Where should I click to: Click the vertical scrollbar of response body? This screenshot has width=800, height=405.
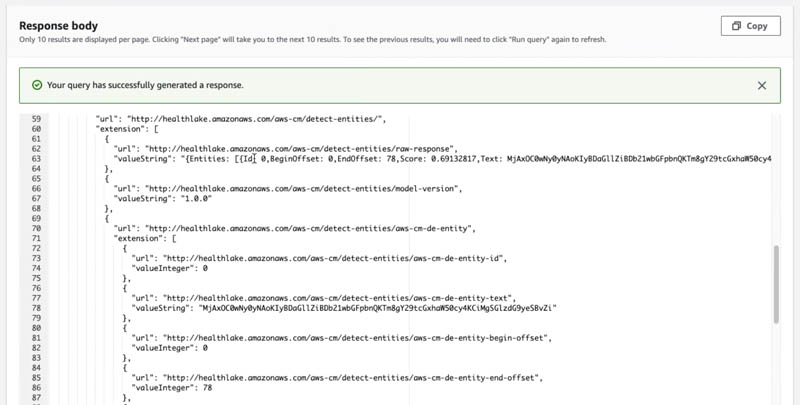point(777,284)
